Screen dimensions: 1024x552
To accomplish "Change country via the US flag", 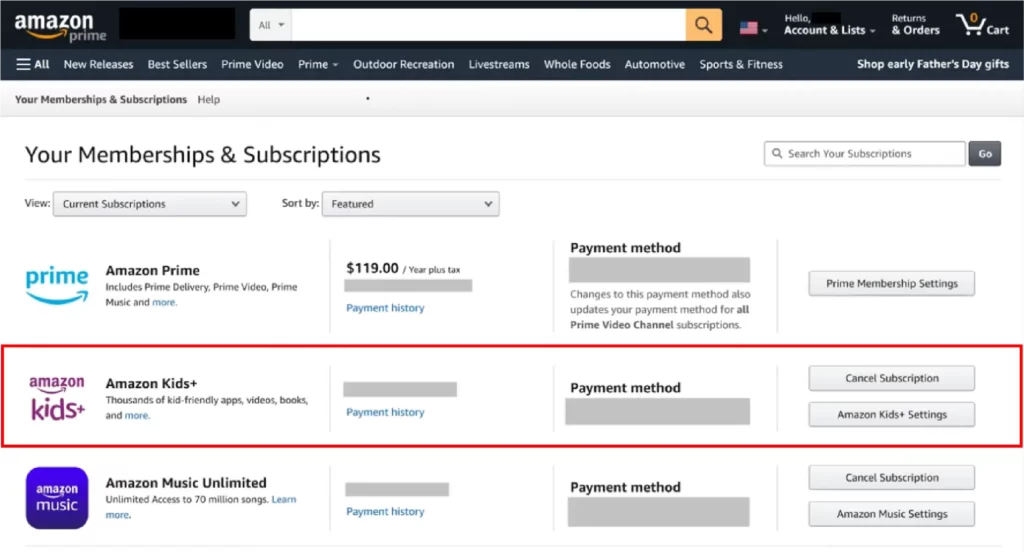I will [x=753, y=28].
